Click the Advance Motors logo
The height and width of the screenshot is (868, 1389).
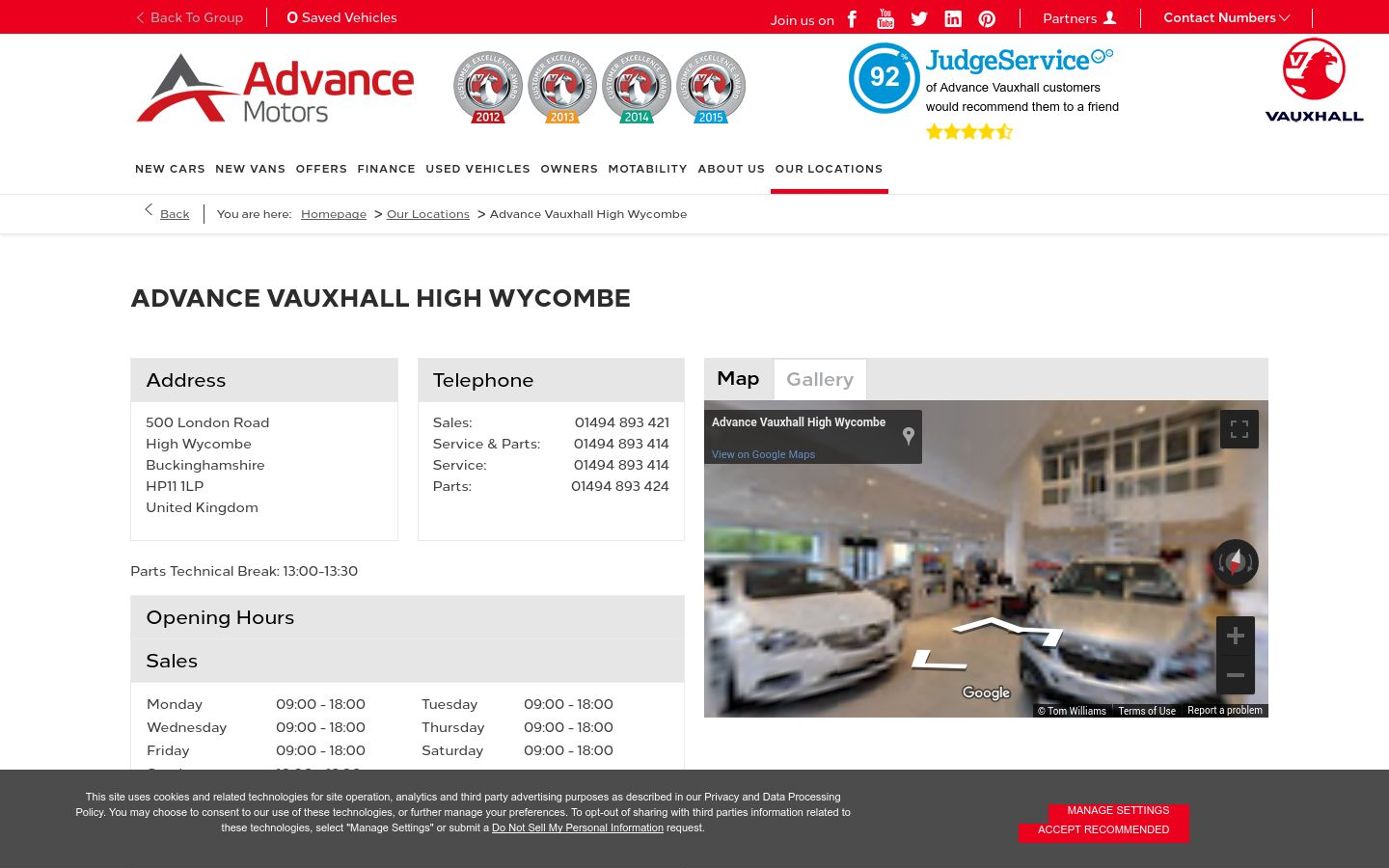[275, 89]
